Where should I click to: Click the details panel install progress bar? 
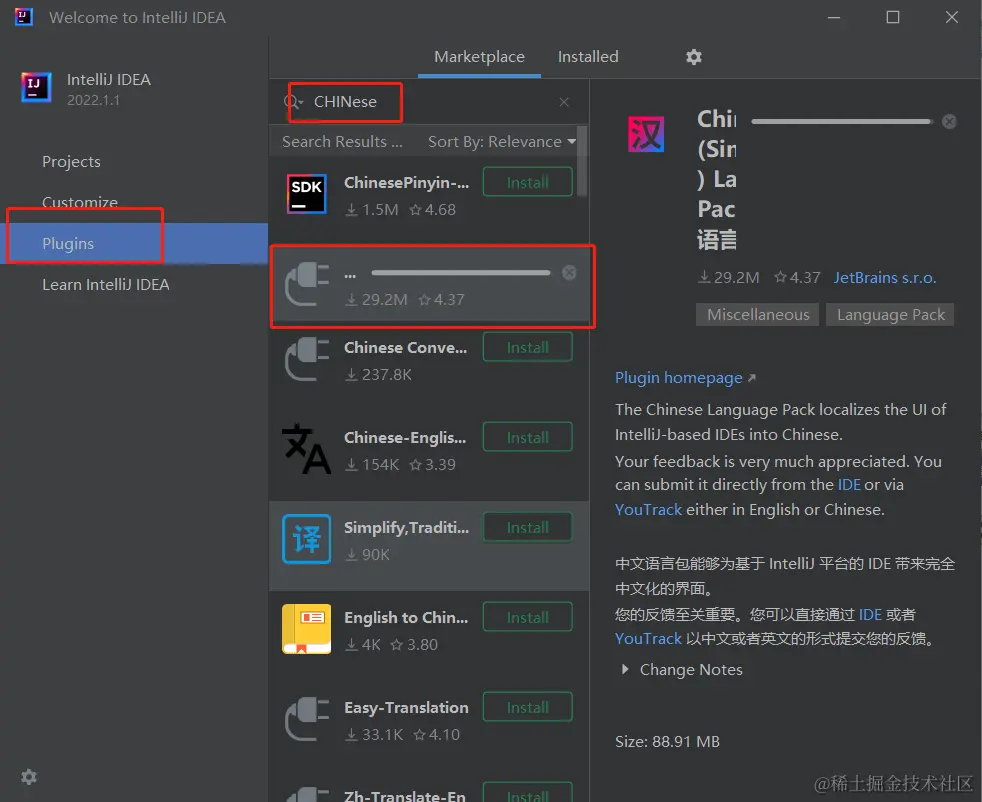[841, 121]
